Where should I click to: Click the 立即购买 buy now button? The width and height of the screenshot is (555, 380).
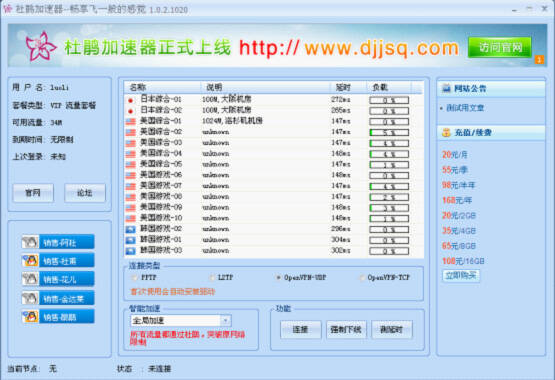461,275
